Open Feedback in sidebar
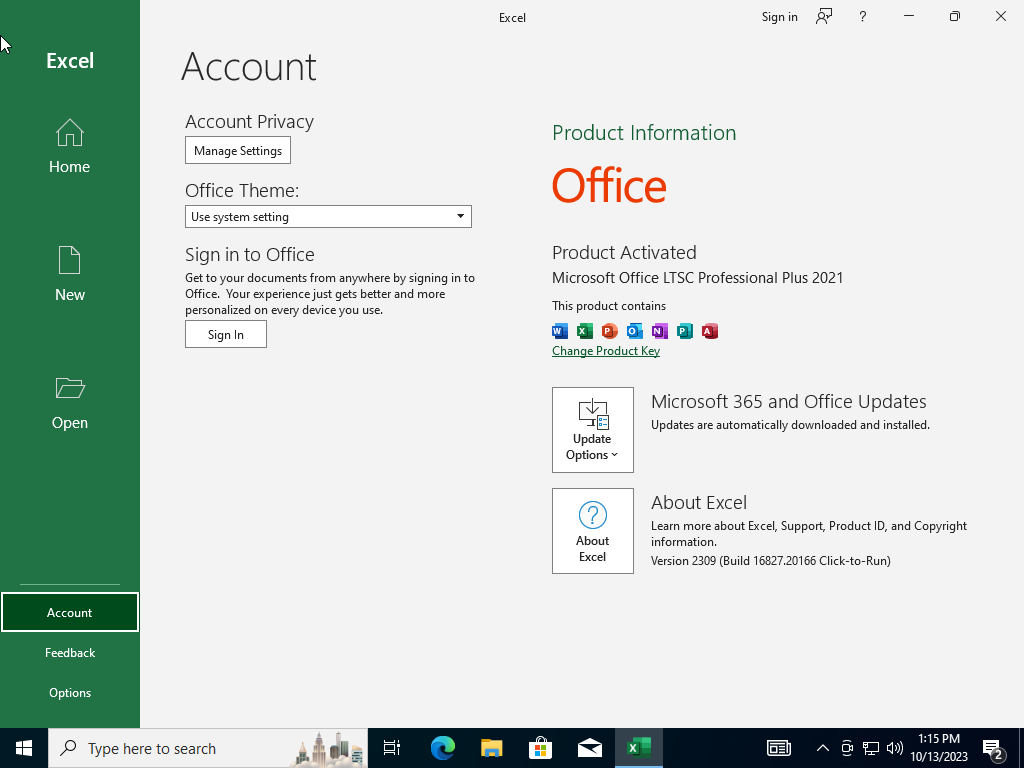 point(69,652)
